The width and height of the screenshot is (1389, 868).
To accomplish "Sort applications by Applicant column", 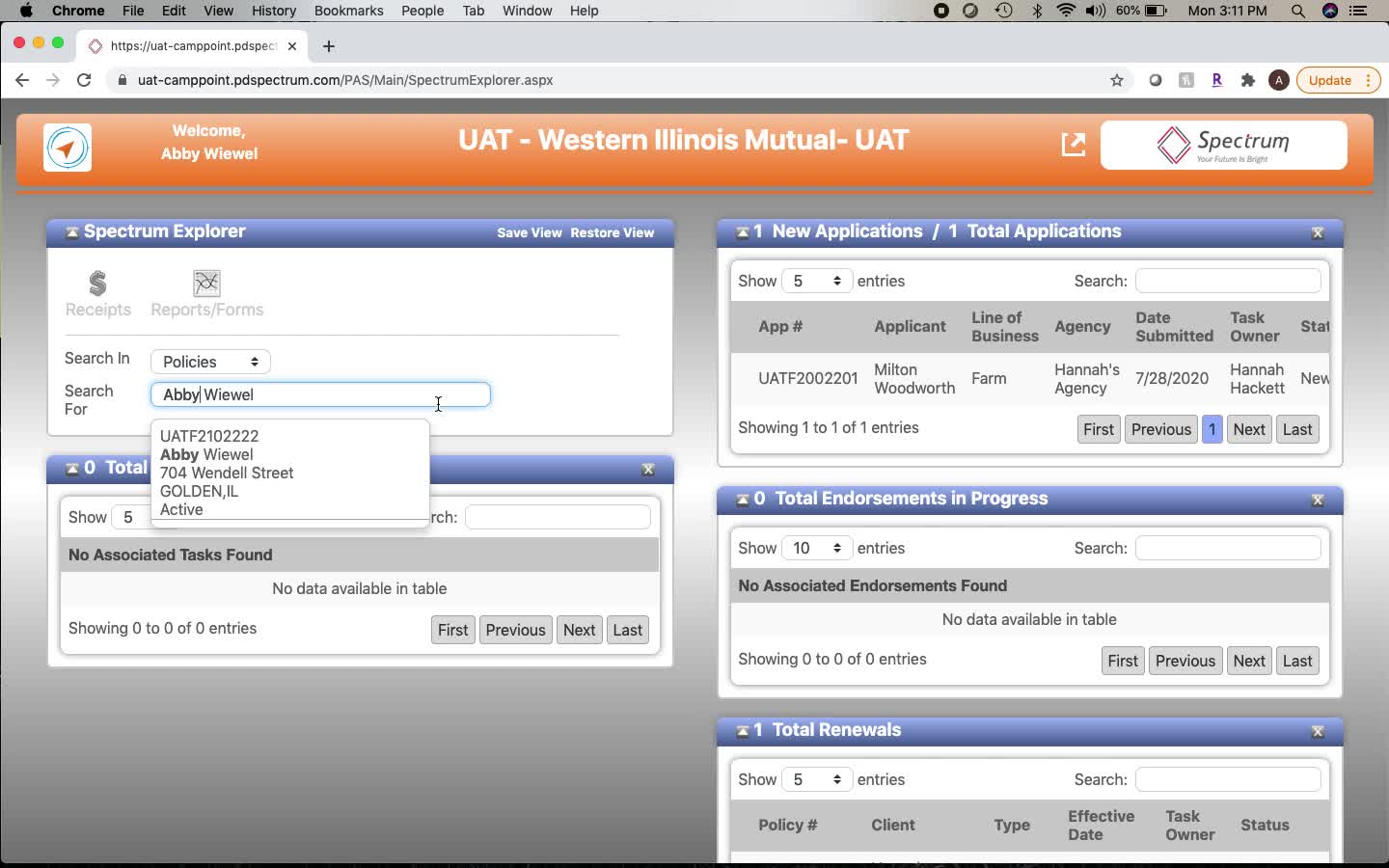I will (910, 326).
